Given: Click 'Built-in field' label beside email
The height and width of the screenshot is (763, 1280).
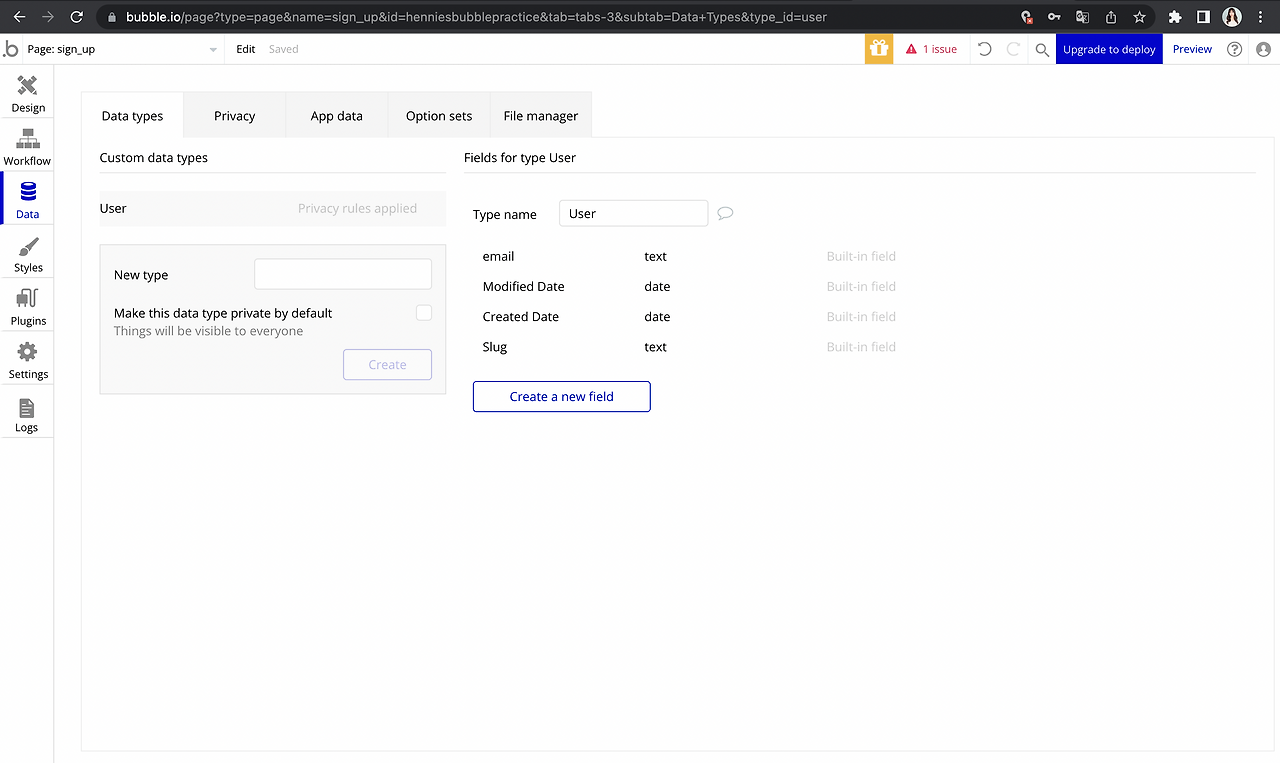Looking at the screenshot, I should [x=861, y=256].
